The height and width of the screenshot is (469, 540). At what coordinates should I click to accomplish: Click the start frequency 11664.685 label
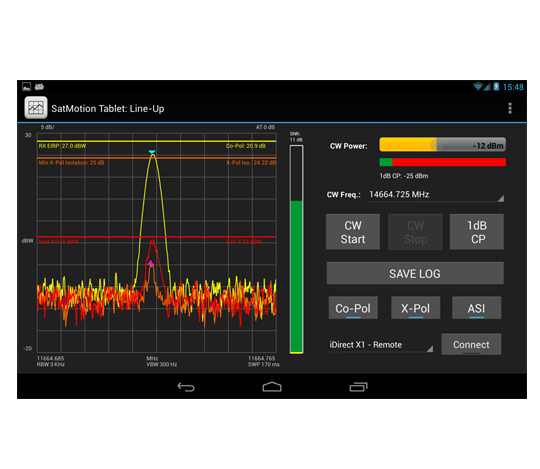coord(50,358)
